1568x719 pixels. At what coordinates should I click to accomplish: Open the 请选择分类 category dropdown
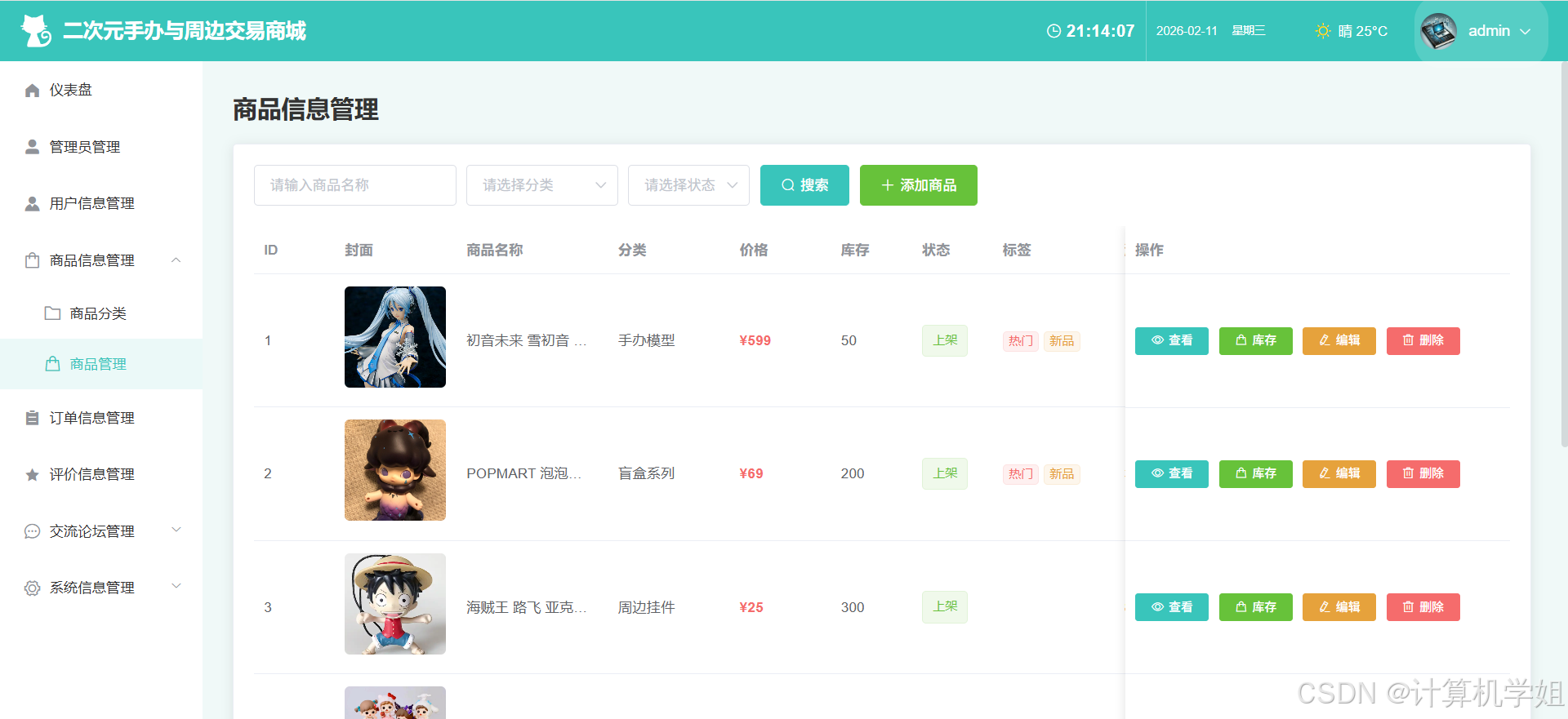pyautogui.click(x=542, y=185)
